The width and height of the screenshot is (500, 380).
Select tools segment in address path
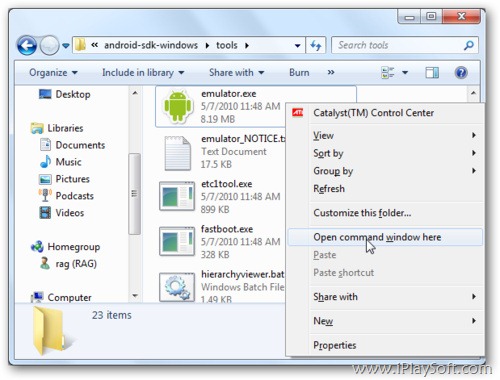pos(227,45)
